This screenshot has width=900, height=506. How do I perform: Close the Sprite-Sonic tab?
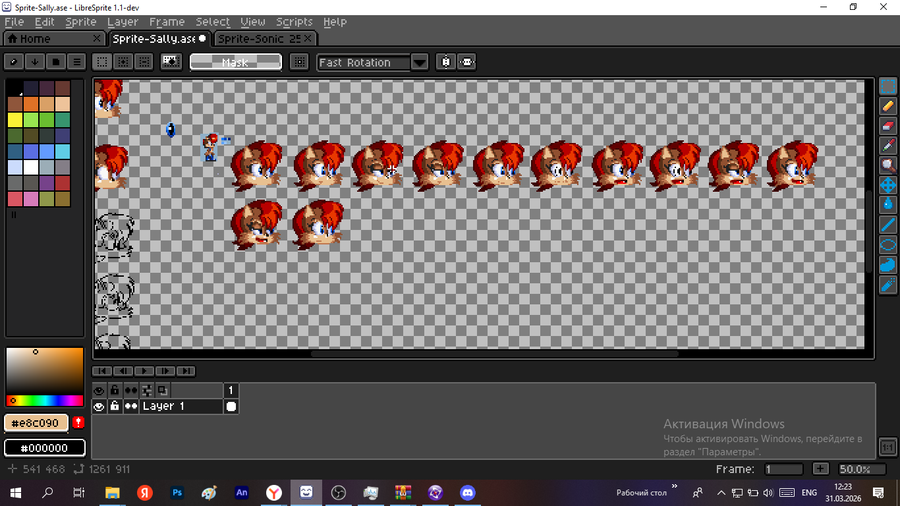(x=308, y=38)
